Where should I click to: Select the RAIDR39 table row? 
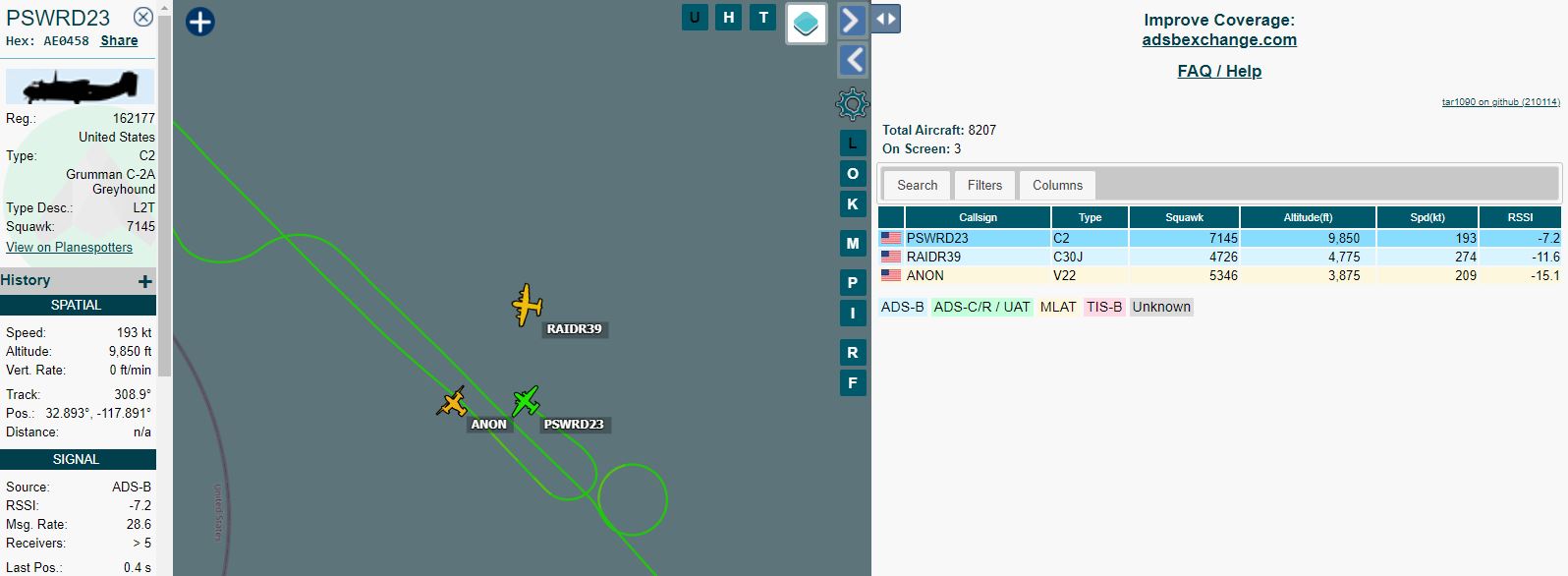click(1219, 257)
